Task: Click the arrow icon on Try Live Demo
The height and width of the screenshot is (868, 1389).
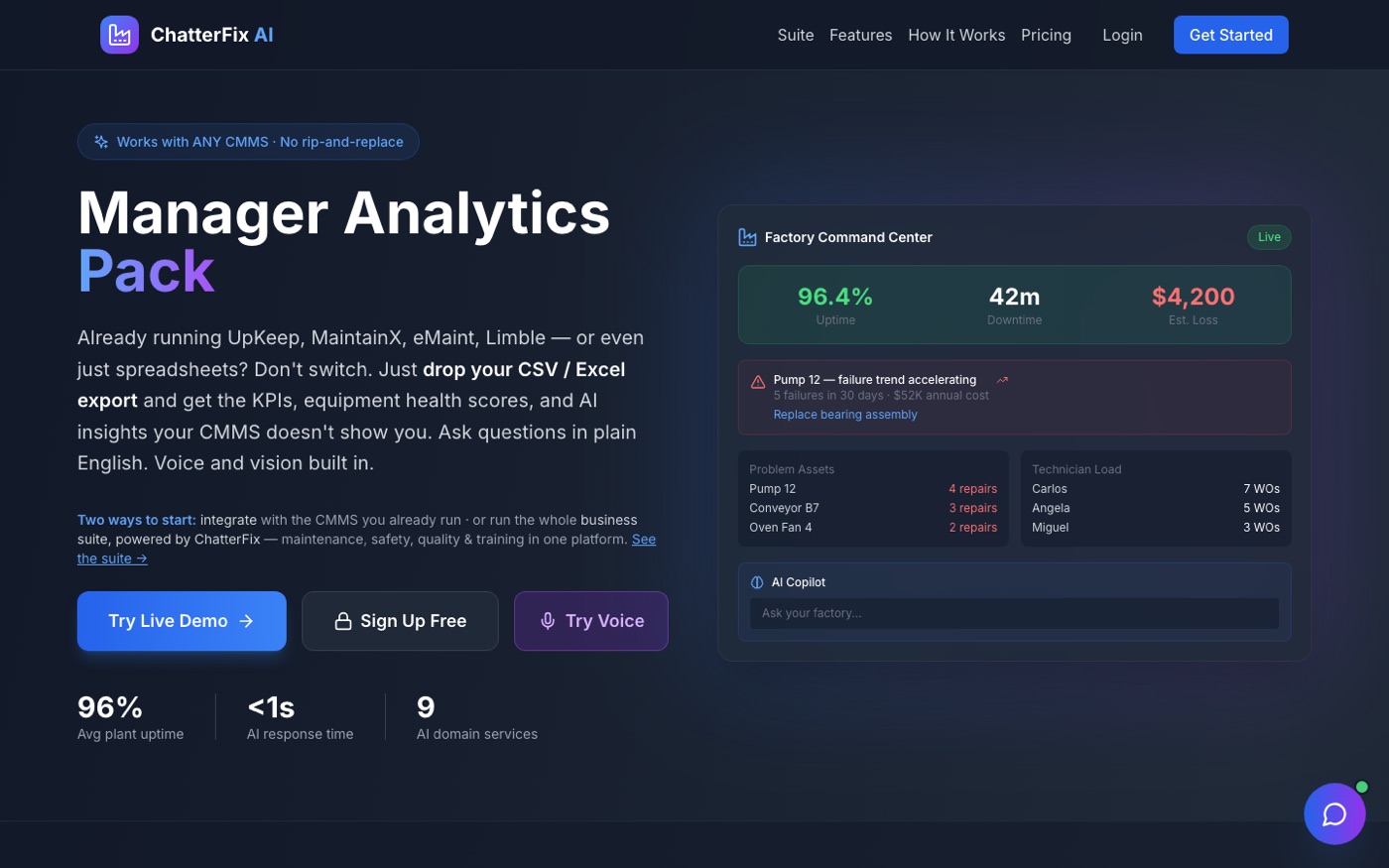Action: click(246, 621)
